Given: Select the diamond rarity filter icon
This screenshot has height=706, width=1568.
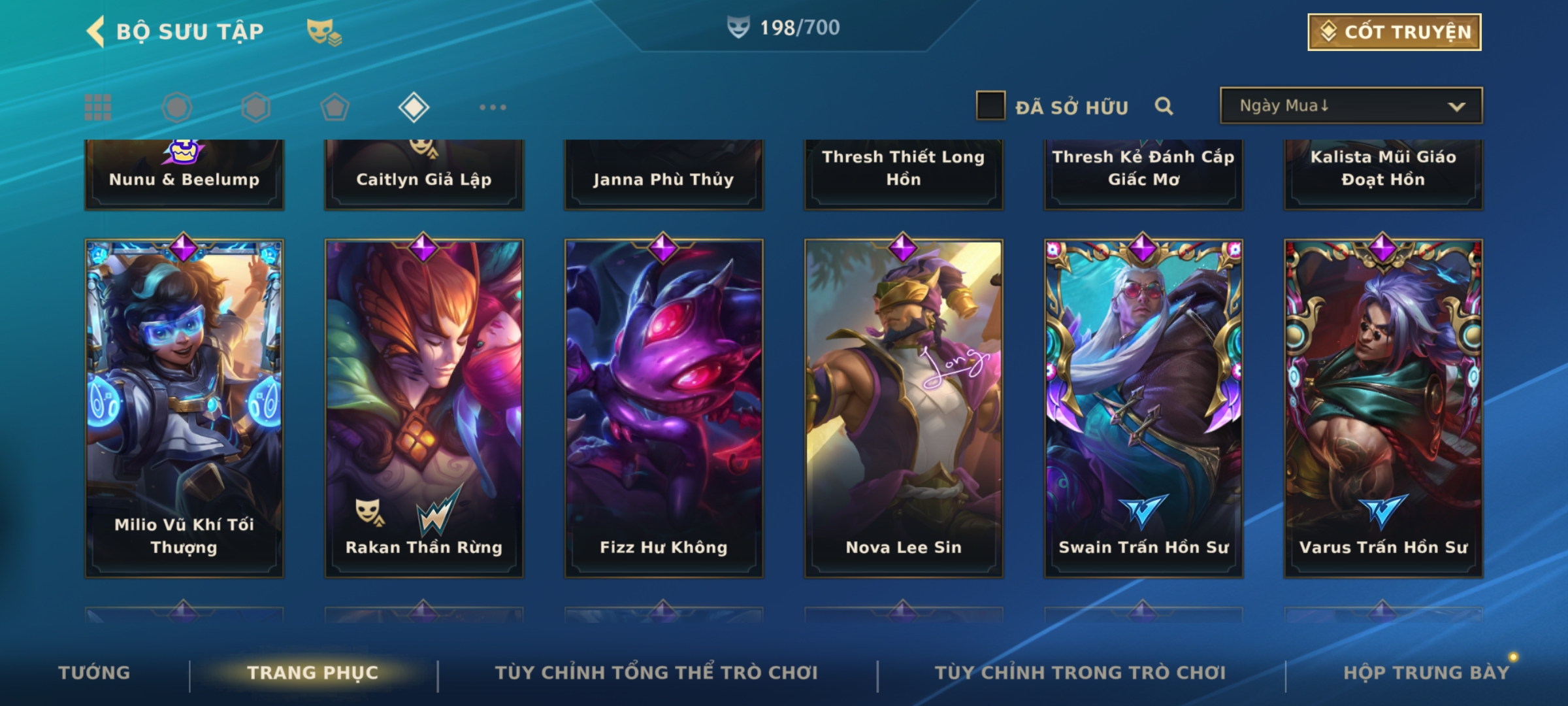Looking at the screenshot, I should click(414, 107).
